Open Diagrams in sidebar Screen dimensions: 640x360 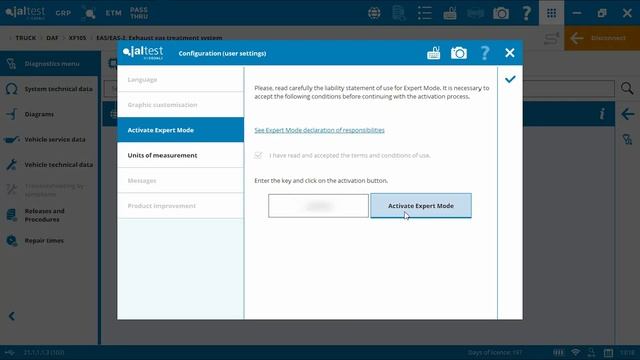[50, 114]
